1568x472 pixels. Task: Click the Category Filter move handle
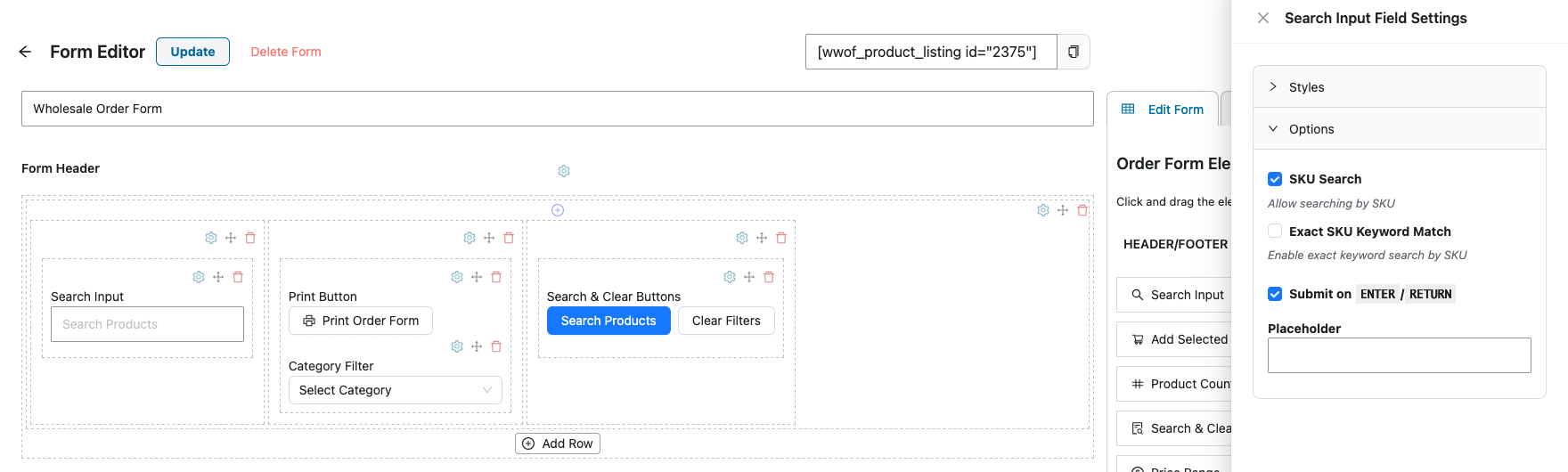[x=477, y=346]
